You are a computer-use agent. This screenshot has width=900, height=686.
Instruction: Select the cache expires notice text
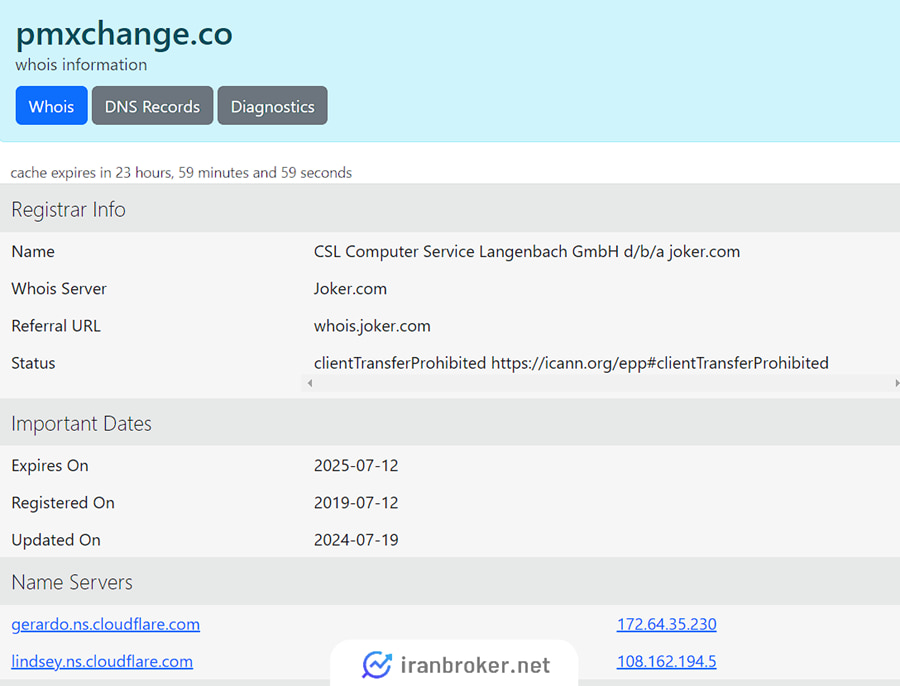tap(181, 173)
